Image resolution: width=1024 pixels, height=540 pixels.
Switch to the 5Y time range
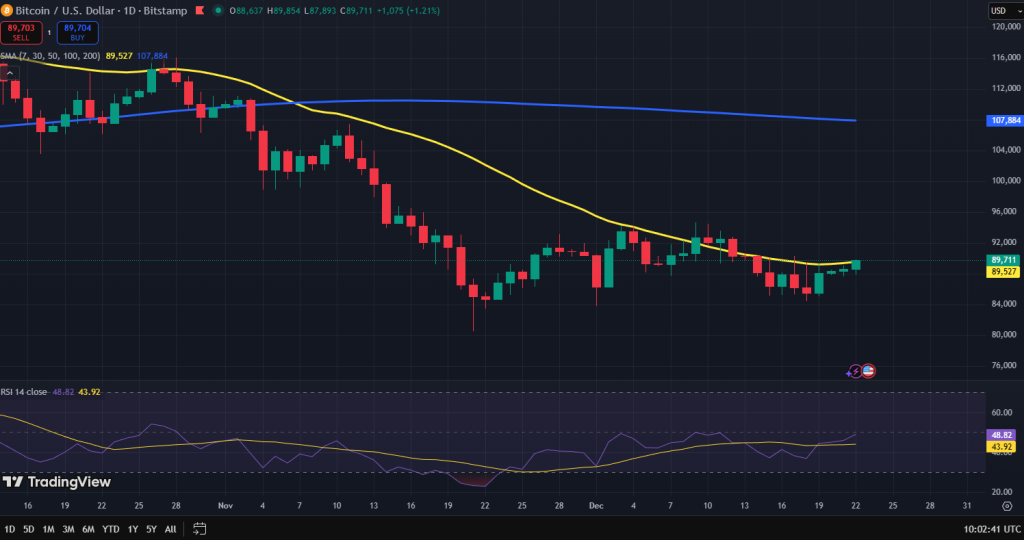point(152,529)
